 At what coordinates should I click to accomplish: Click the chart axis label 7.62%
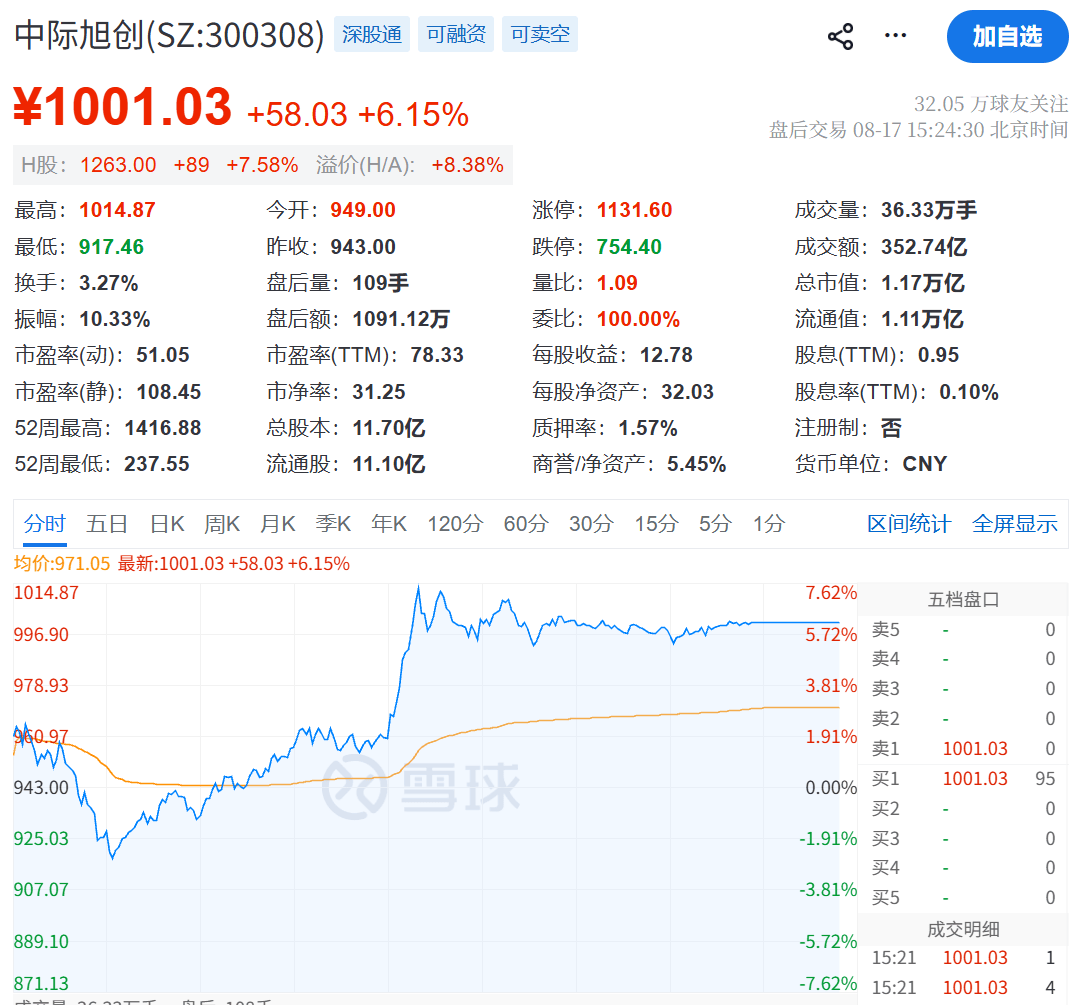831,593
